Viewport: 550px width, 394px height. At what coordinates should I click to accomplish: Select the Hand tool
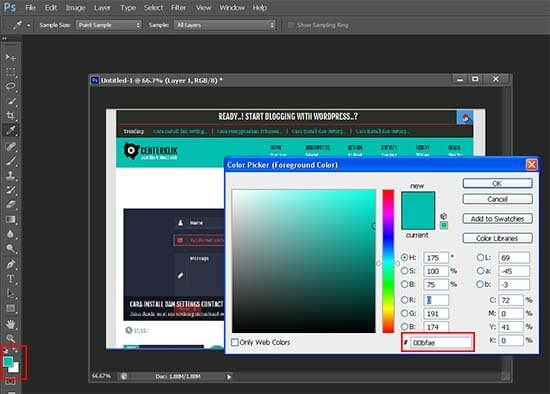[x=11, y=324]
